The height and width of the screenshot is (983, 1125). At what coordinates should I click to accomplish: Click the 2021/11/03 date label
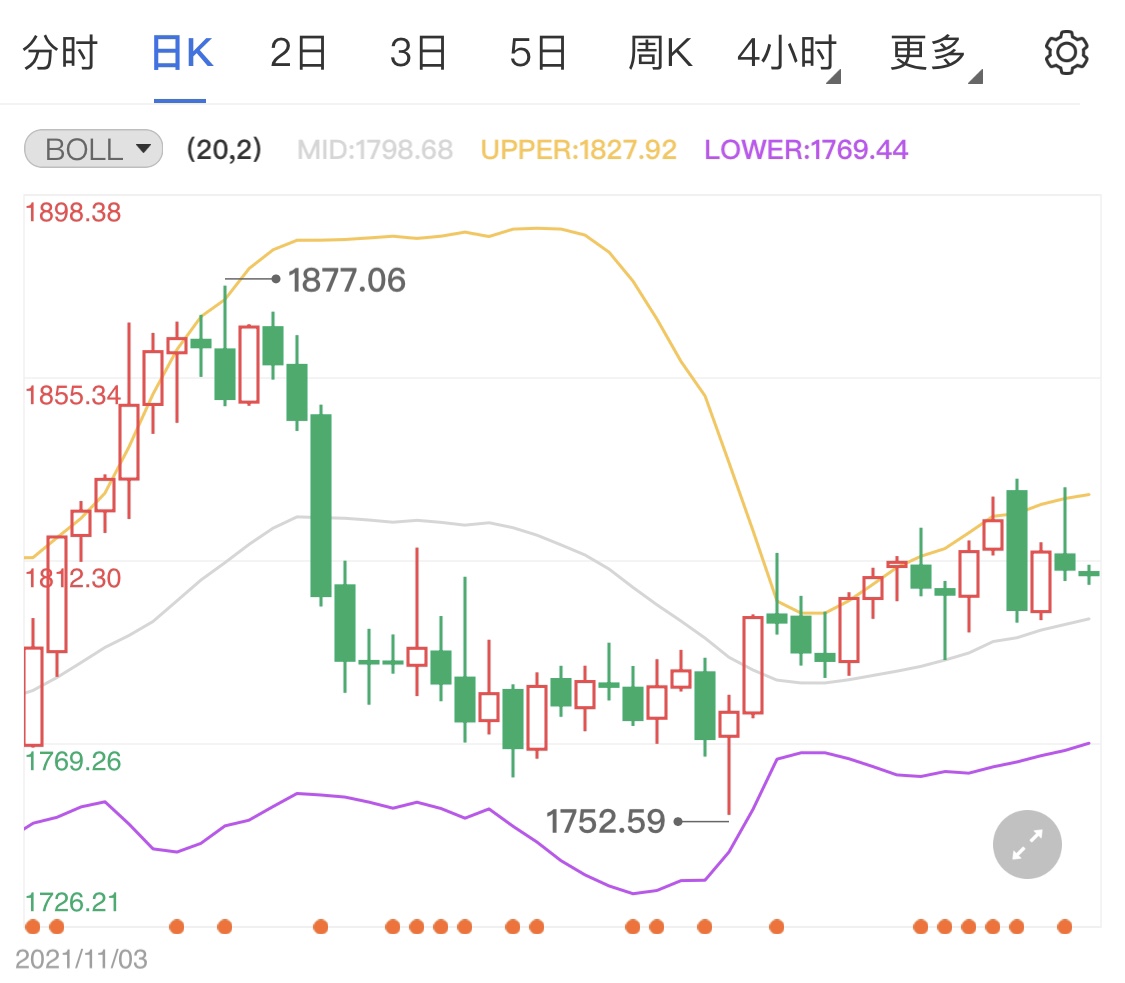tap(81, 959)
